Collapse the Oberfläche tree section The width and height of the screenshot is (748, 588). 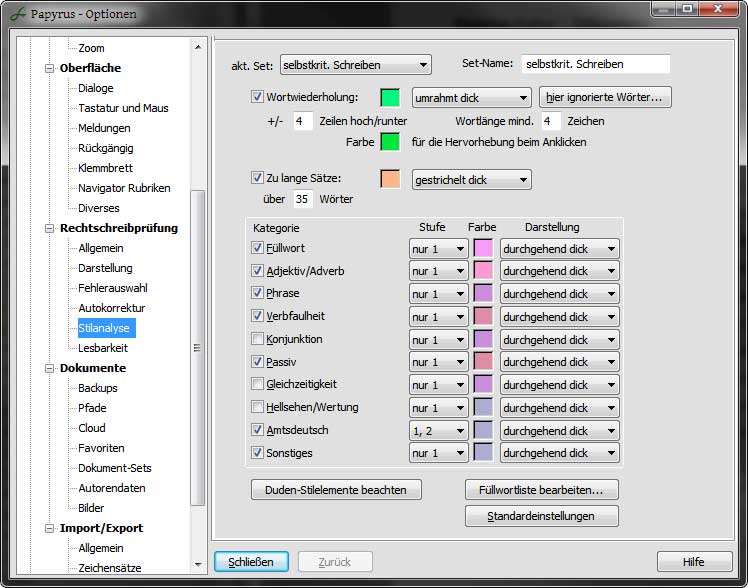49,68
